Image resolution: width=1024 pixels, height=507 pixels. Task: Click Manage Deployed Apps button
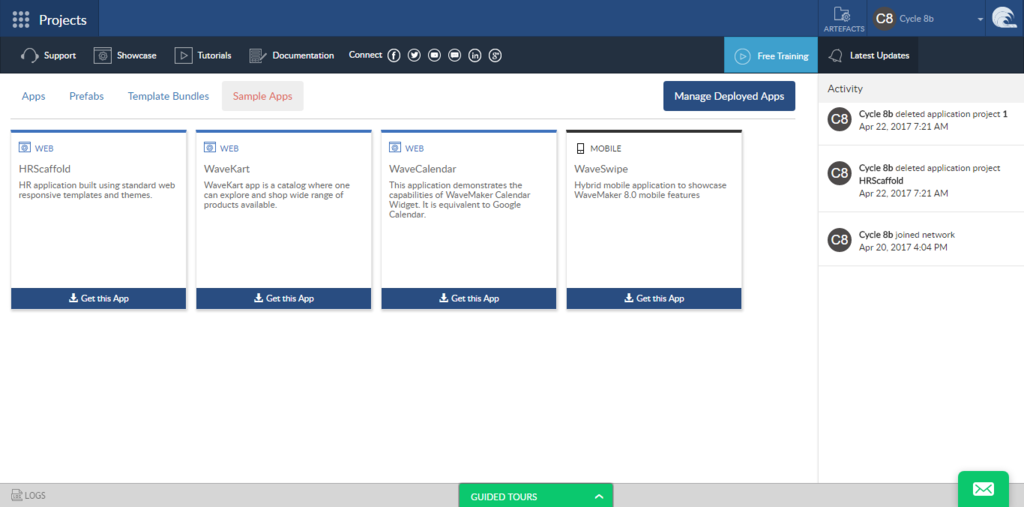click(x=729, y=96)
